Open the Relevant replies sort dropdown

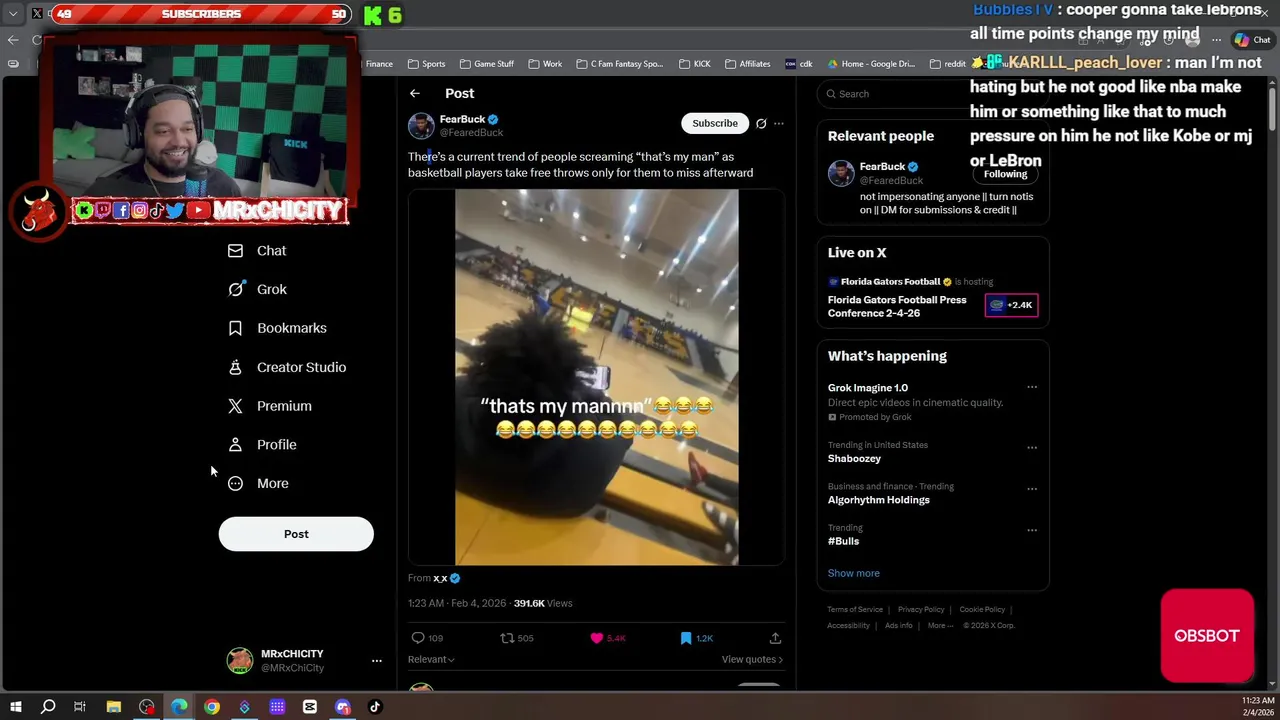(x=431, y=659)
